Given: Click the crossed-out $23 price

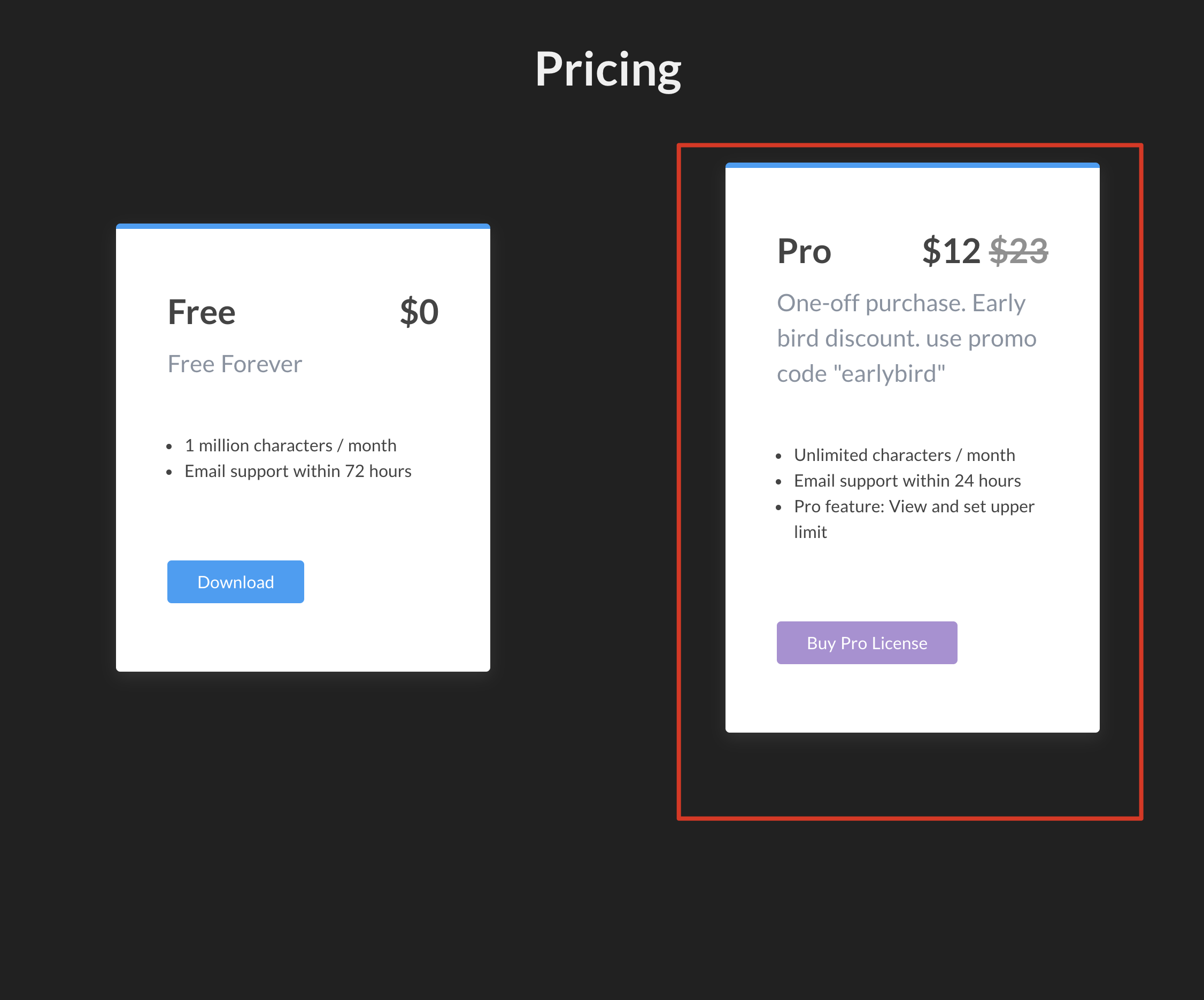Looking at the screenshot, I should (1019, 251).
